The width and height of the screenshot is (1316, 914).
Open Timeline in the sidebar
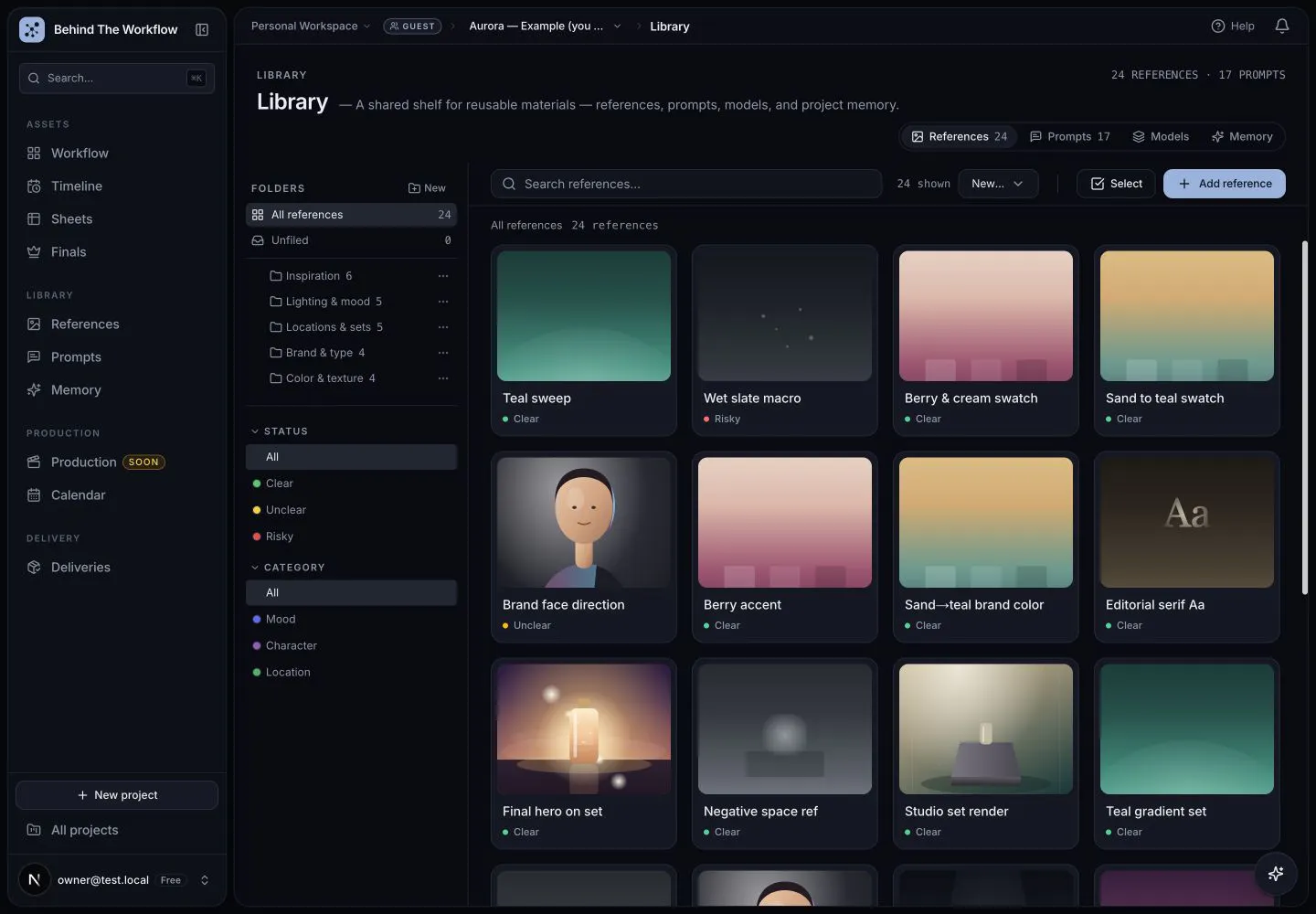pos(117,186)
